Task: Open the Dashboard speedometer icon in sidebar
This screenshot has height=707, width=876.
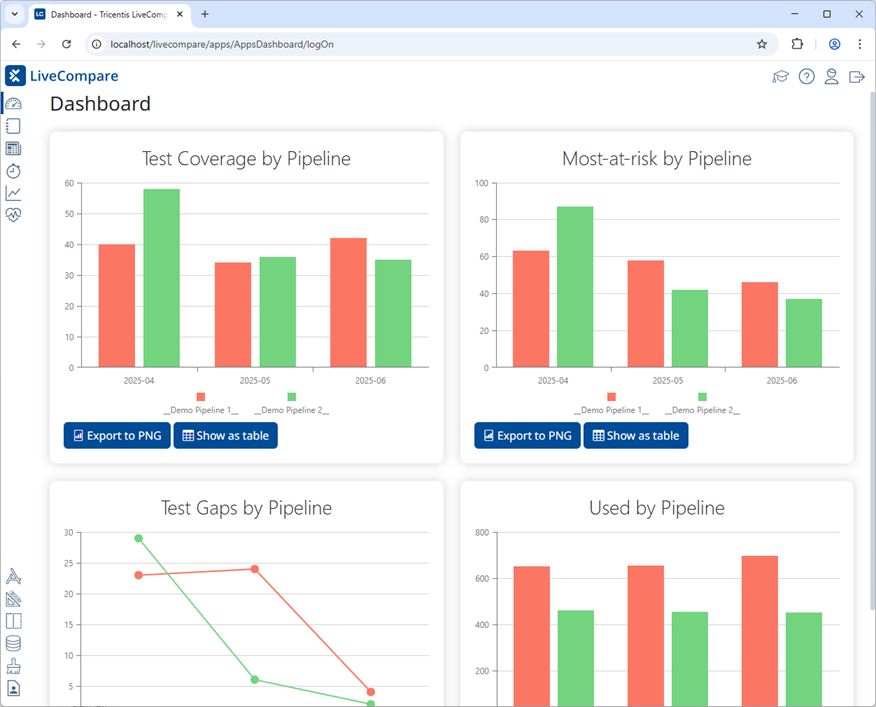Action: click(x=13, y=103)
